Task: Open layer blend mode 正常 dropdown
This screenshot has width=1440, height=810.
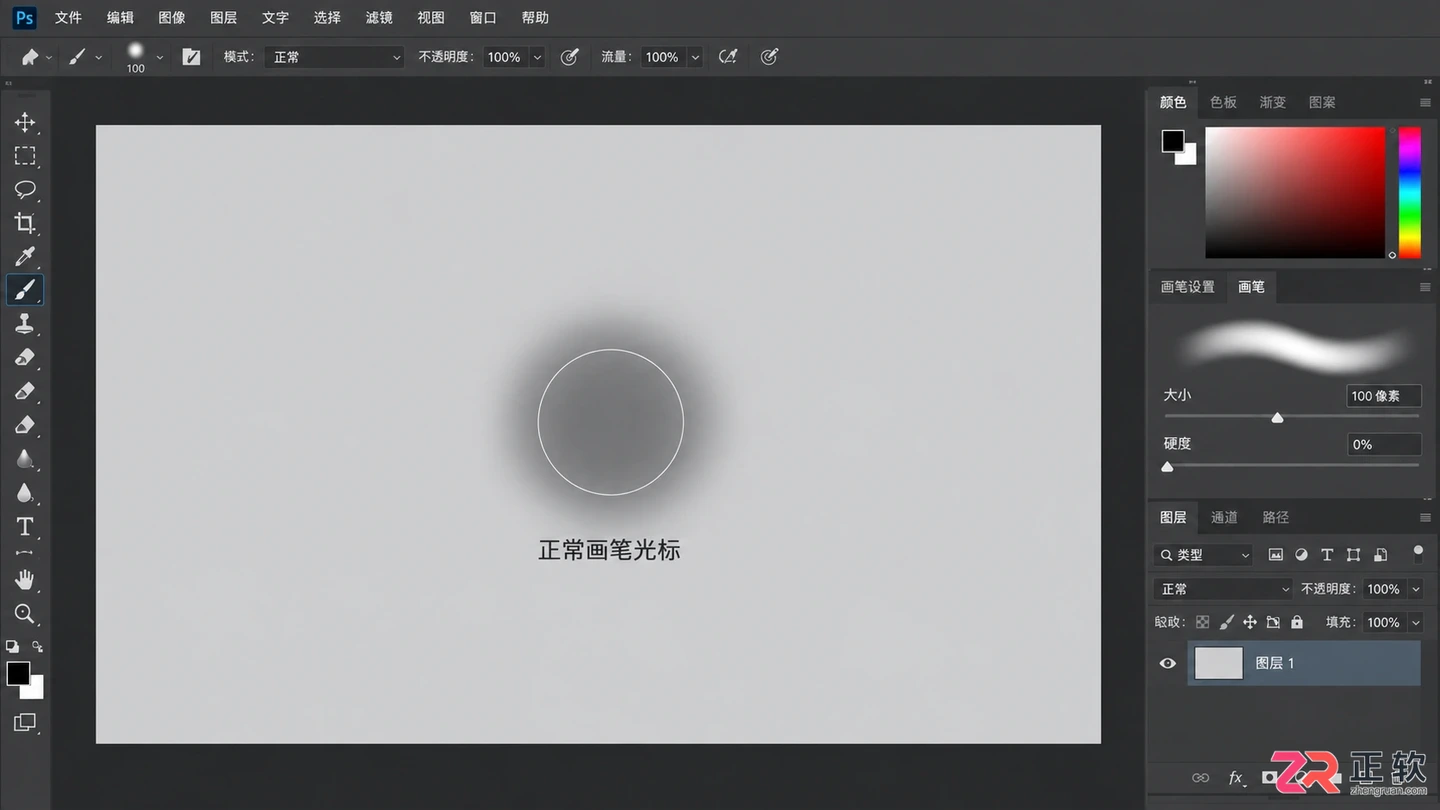Action: click(x=1224, y=589)
